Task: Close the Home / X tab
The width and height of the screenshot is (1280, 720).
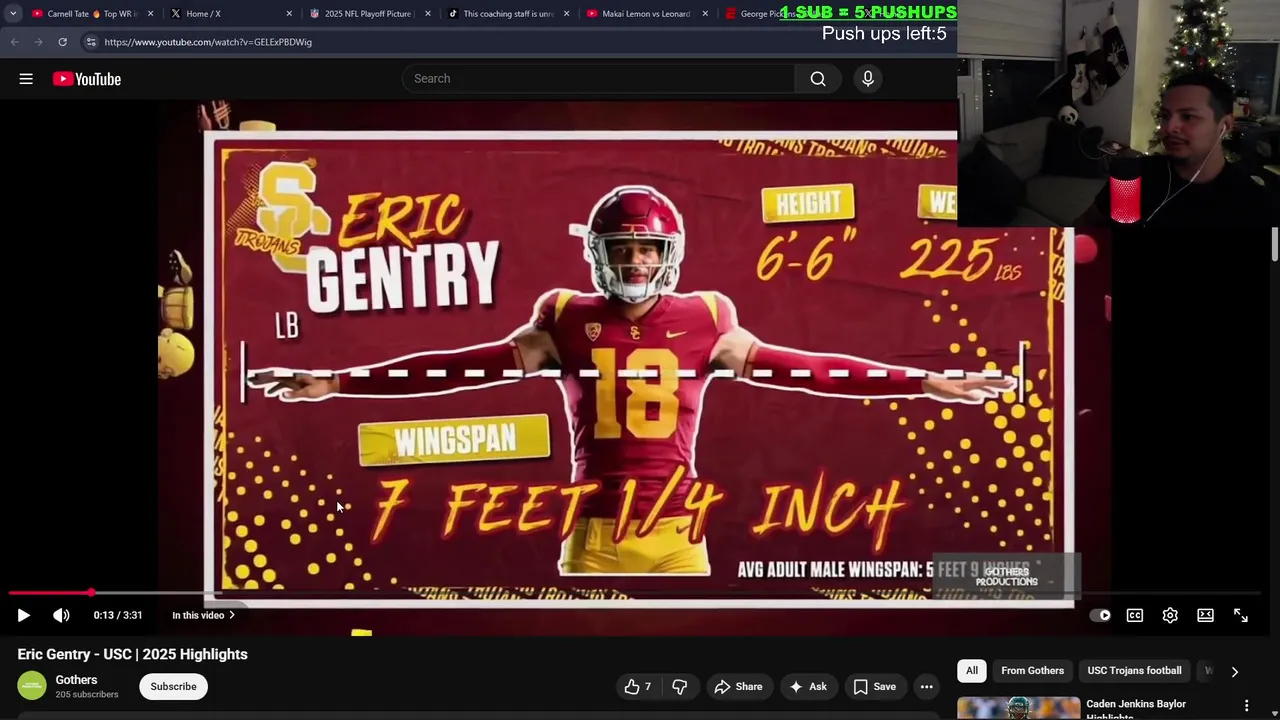Action: coord(290,14)
